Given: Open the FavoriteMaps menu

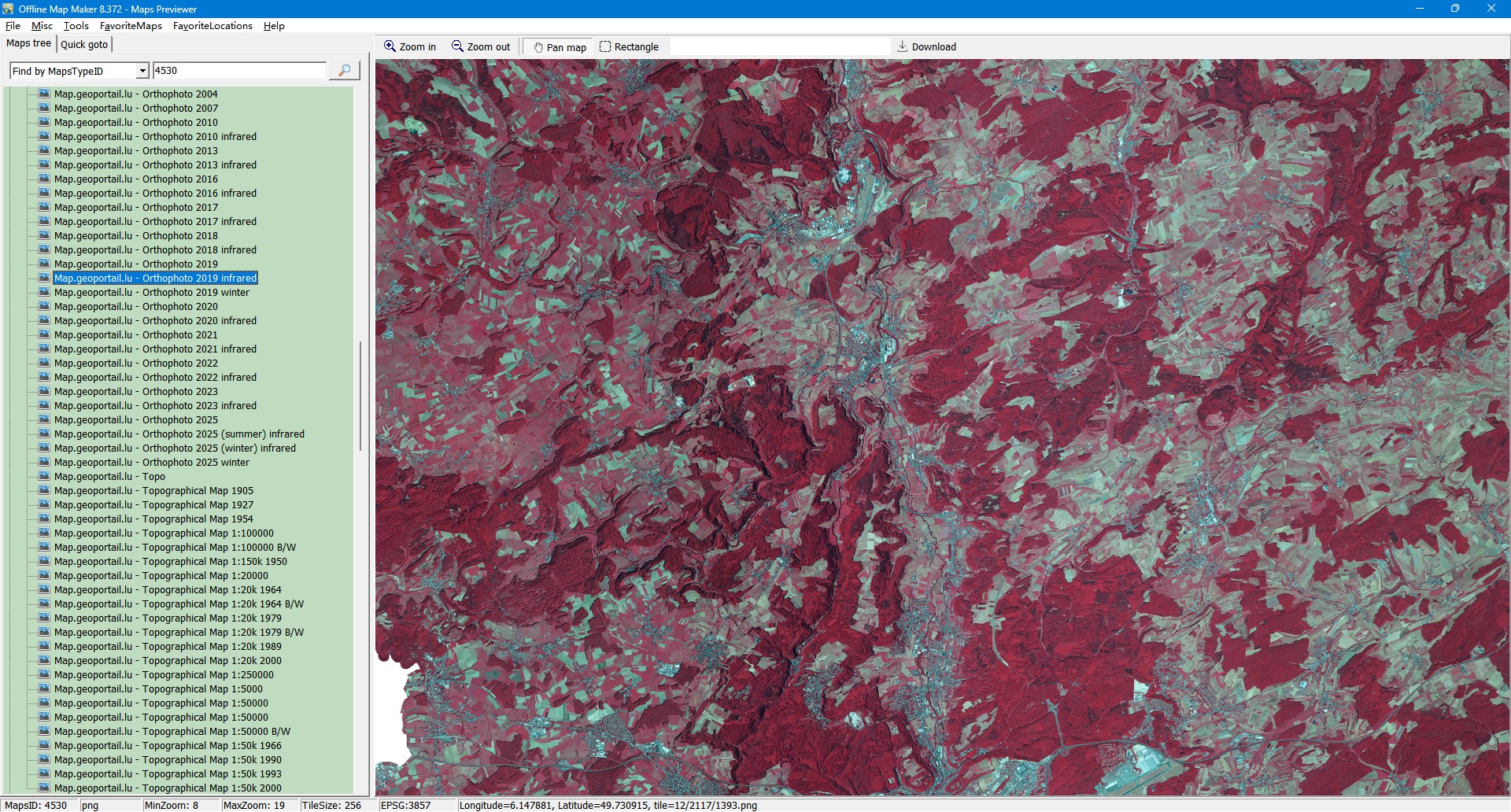Looking at the screenshot, I should pos(131,26).
